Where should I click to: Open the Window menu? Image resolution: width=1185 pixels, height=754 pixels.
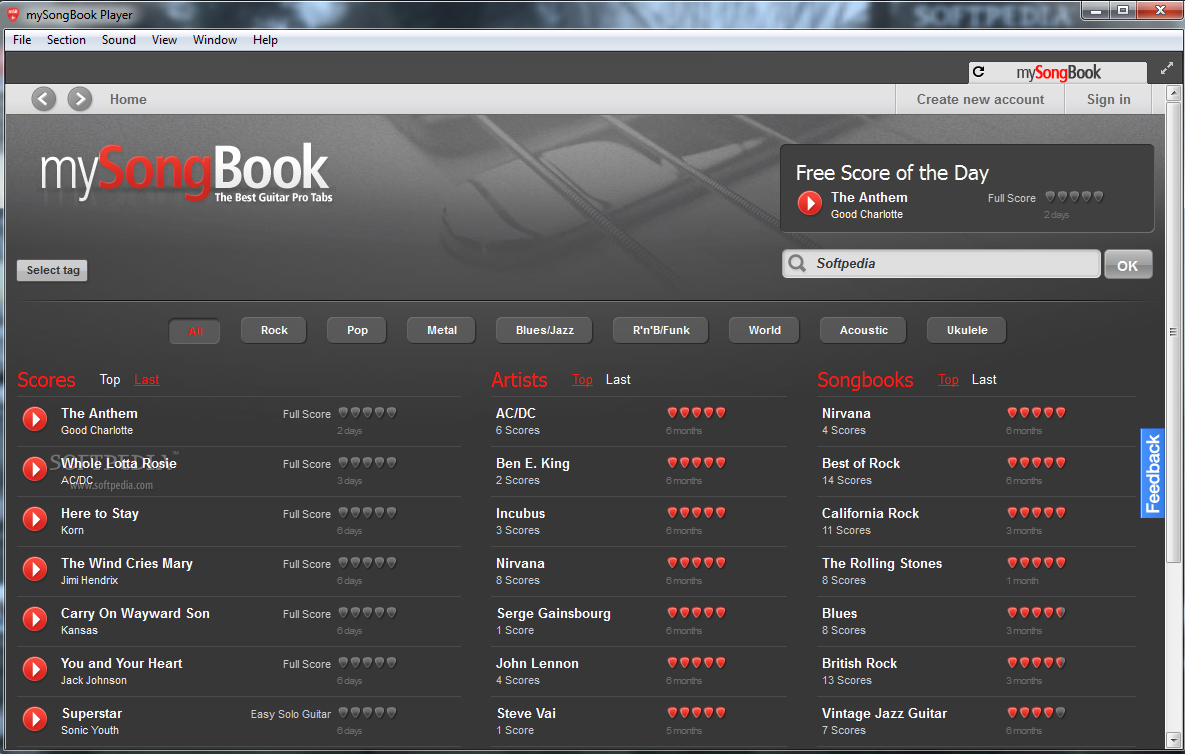click(215, 40)
